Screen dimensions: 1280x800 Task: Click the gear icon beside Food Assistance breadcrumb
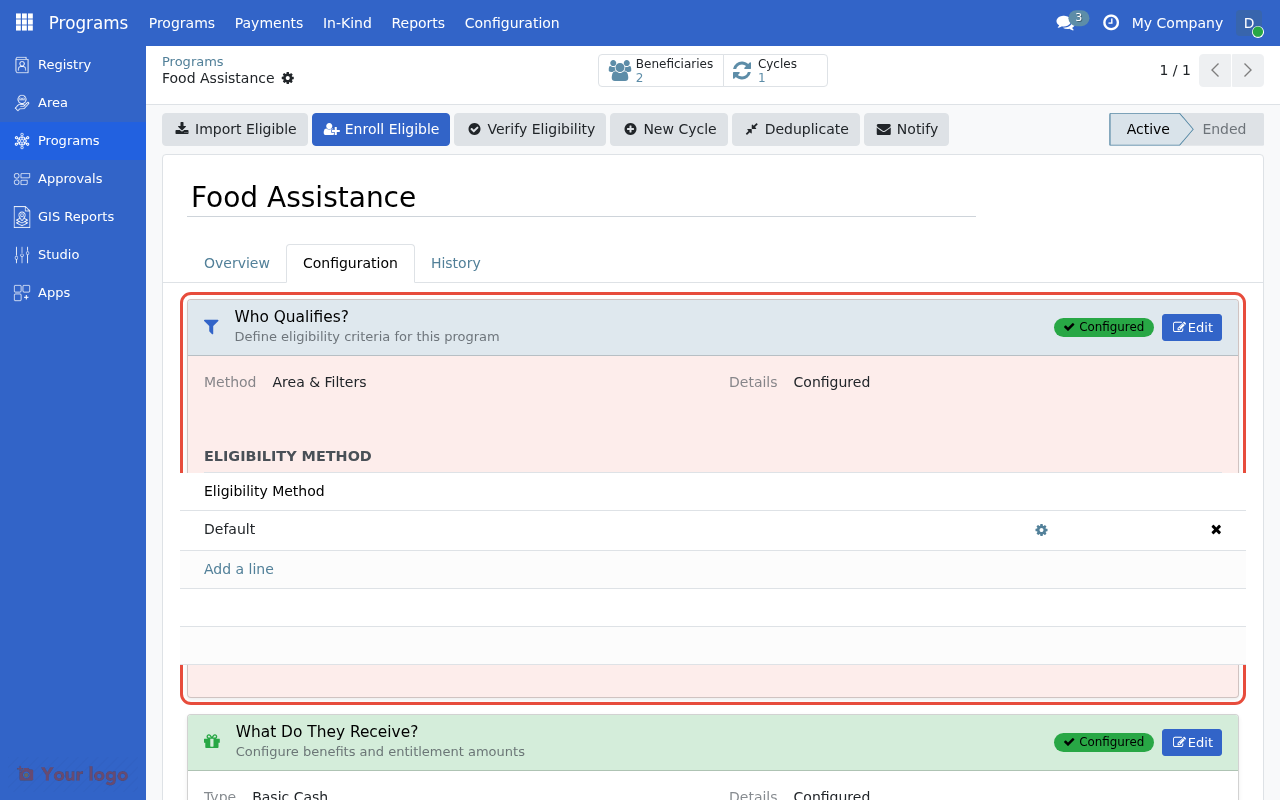(x=288, y=78)
